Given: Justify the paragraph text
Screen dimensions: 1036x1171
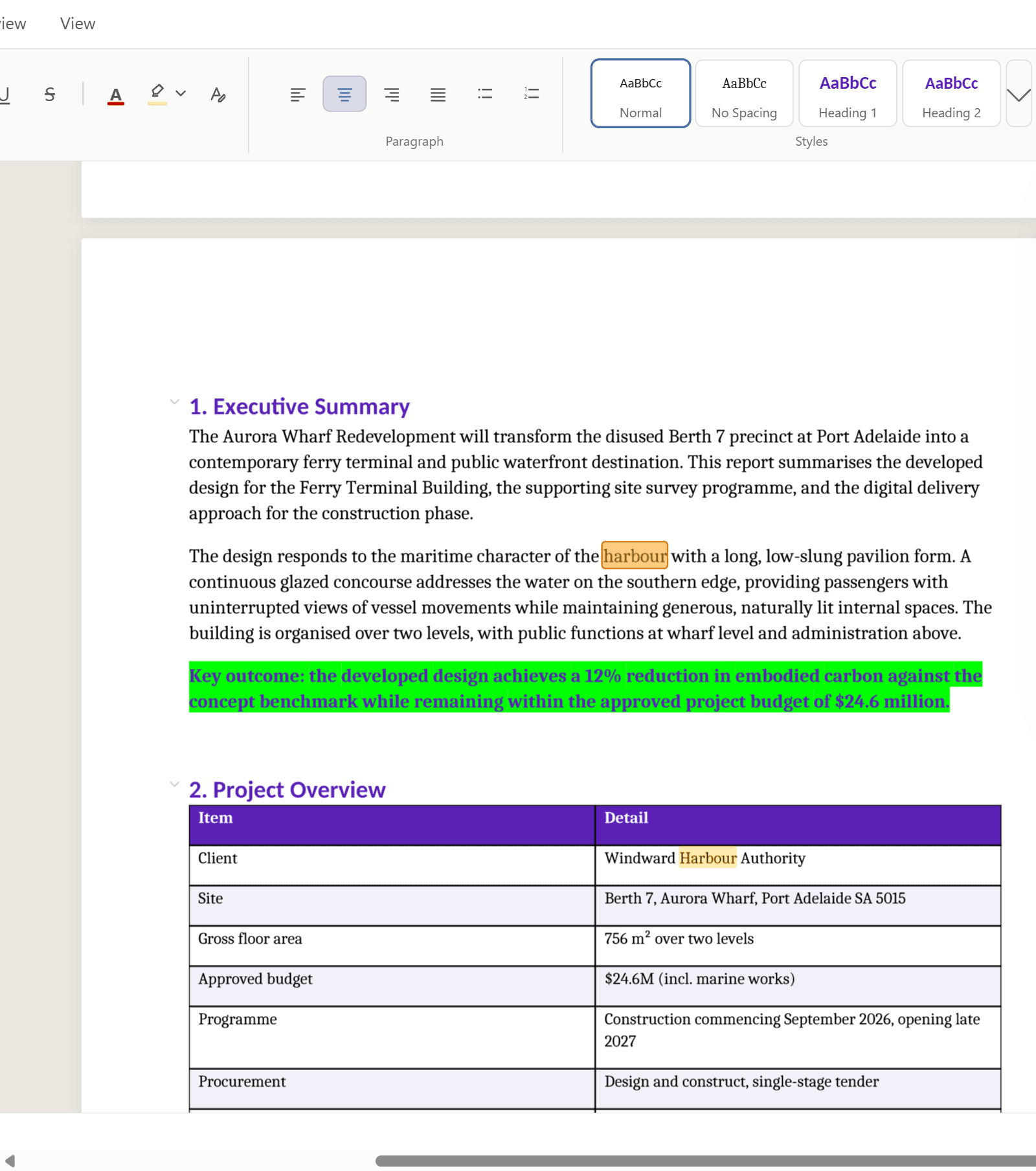Looking at the screenshot, I should 438,95.
